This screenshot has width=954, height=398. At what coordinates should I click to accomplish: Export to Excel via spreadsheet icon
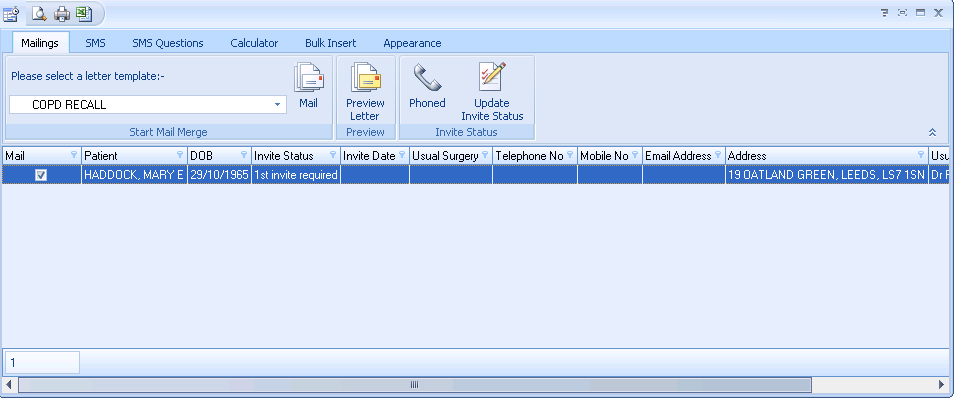pos(83,12)
